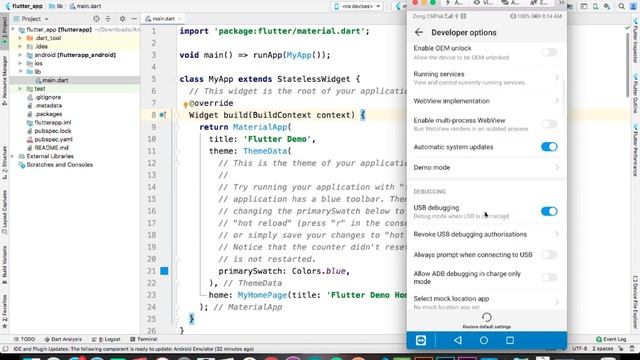The width and height of the screenshot is (640, 360).
Task: Click the TeamViewer-style icon in phone blue bar
Action: tap(421, 340)
